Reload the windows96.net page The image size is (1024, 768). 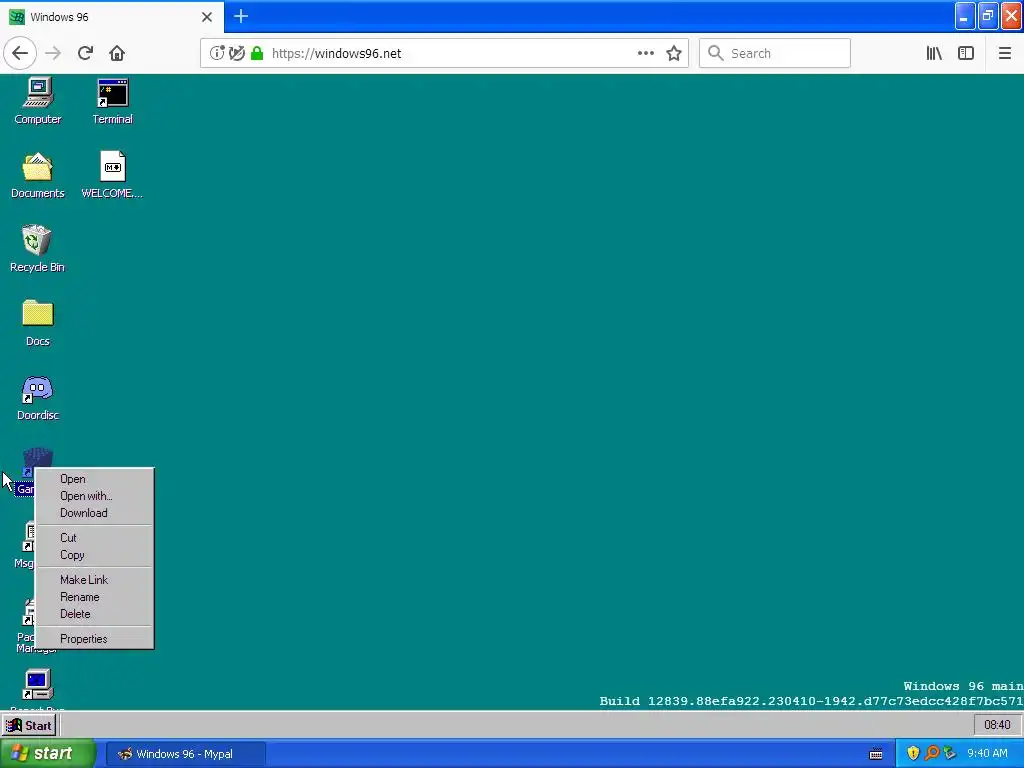click(85, 53)
